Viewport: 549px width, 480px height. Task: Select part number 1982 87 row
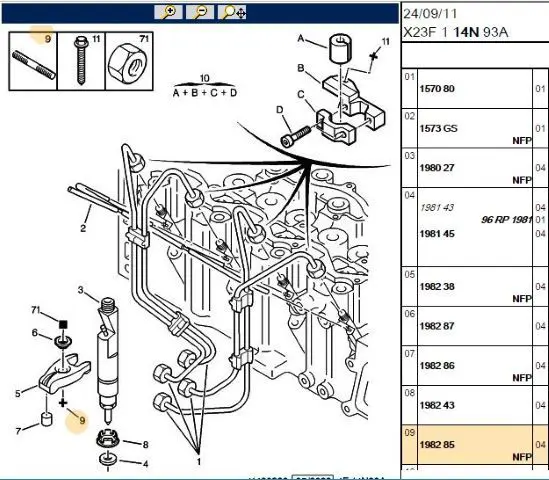coord(475,326)
